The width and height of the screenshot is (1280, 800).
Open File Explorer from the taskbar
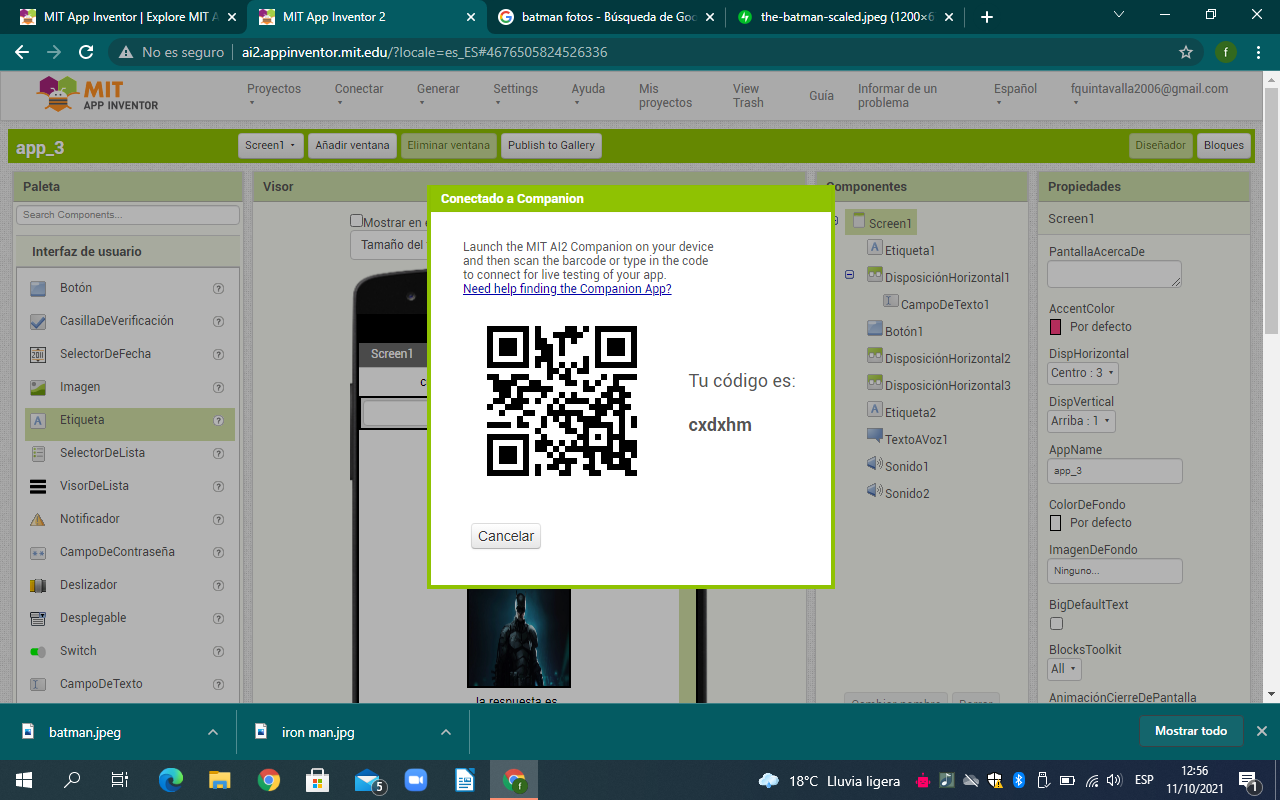point(219,780)
